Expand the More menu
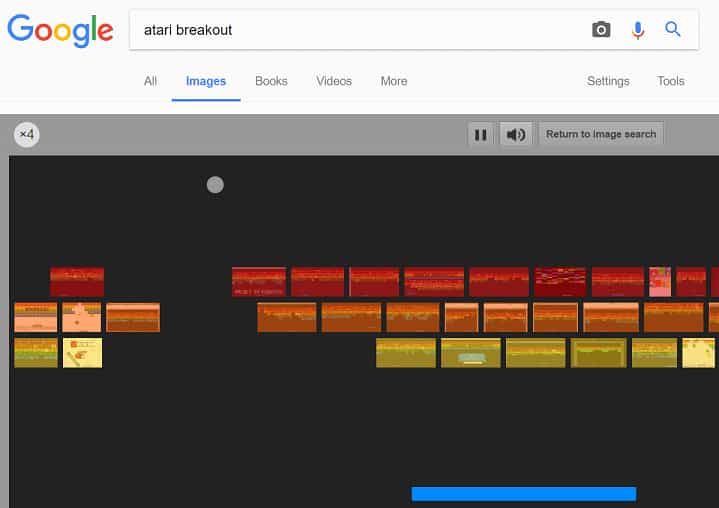The image size is (719, 508). coord(394,81)
